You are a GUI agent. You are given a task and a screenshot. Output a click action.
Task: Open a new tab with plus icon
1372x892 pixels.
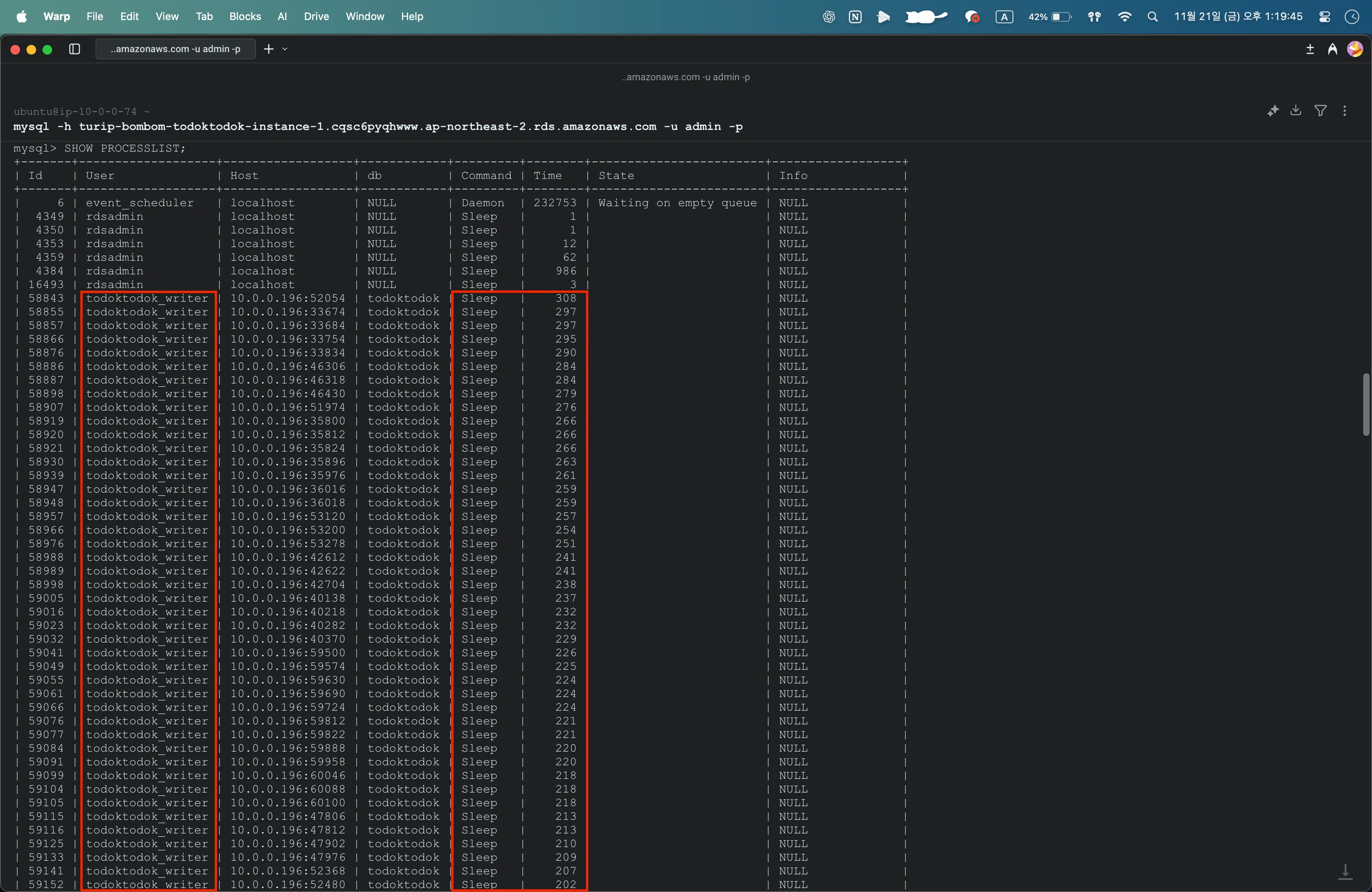269,49
